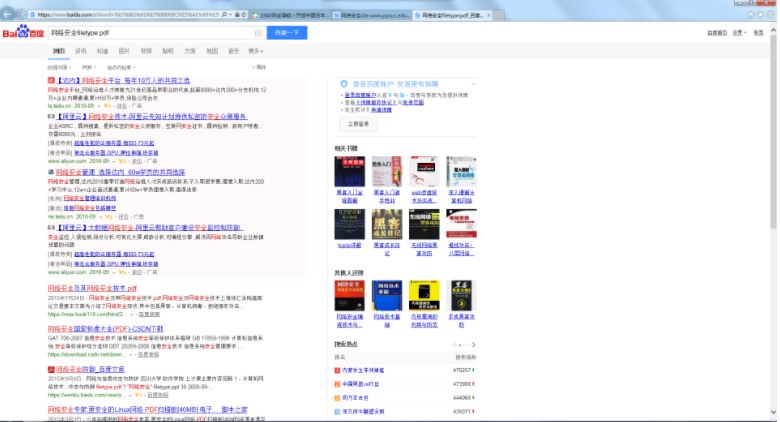The height and width of the screenshot is (422, 780).
Task: Select the 地图 search category tab
Action: (x=212, y=51)
